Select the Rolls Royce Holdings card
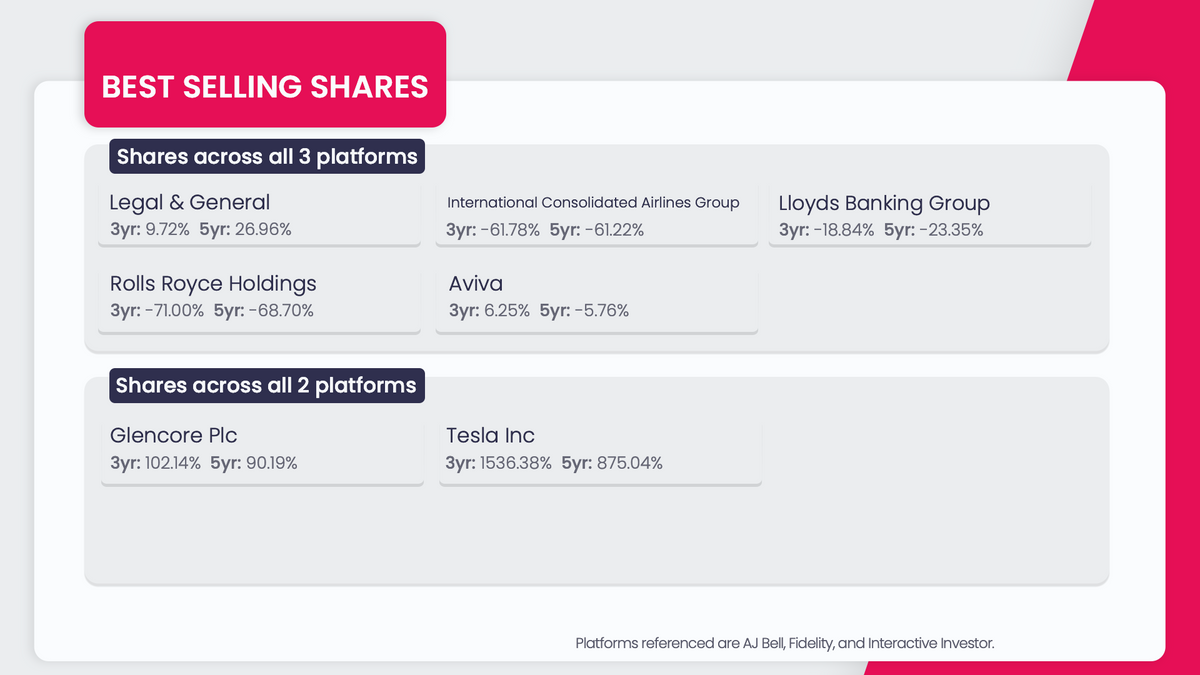This screenshot has width=1200, height=675. 260,296
